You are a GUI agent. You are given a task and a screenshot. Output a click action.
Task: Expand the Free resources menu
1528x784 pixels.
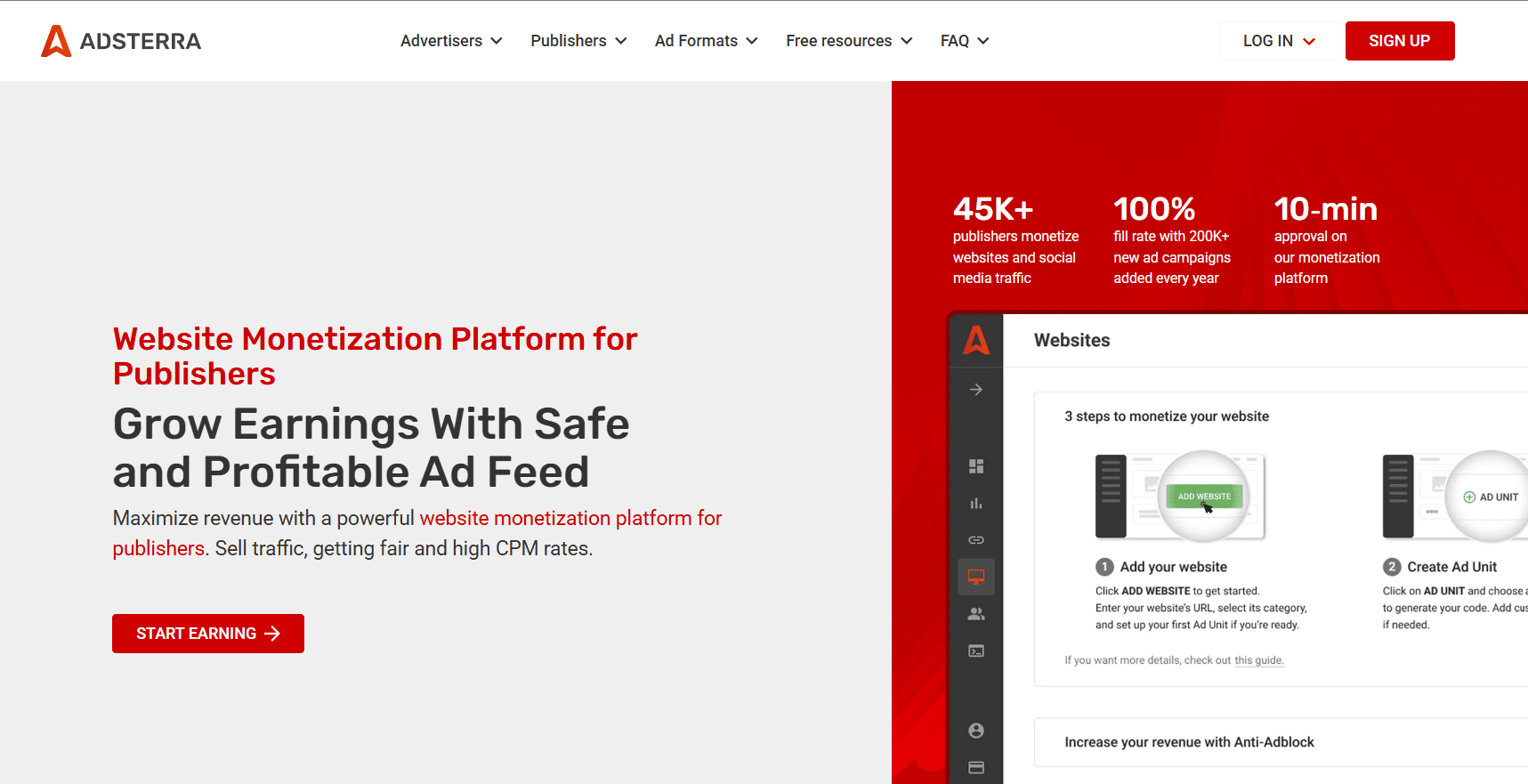[x=849, y=41]
